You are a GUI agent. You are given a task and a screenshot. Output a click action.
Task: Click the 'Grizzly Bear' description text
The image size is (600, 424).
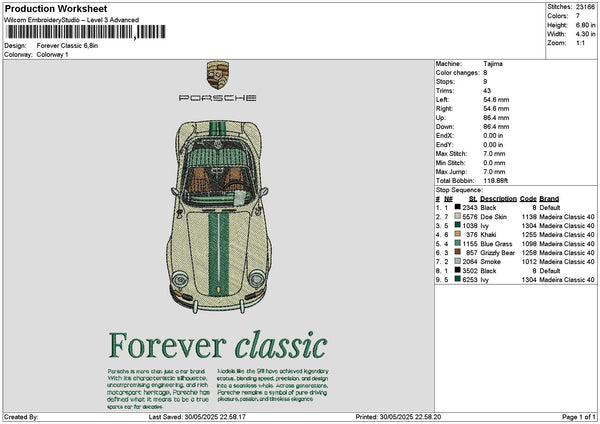(498, 253)
